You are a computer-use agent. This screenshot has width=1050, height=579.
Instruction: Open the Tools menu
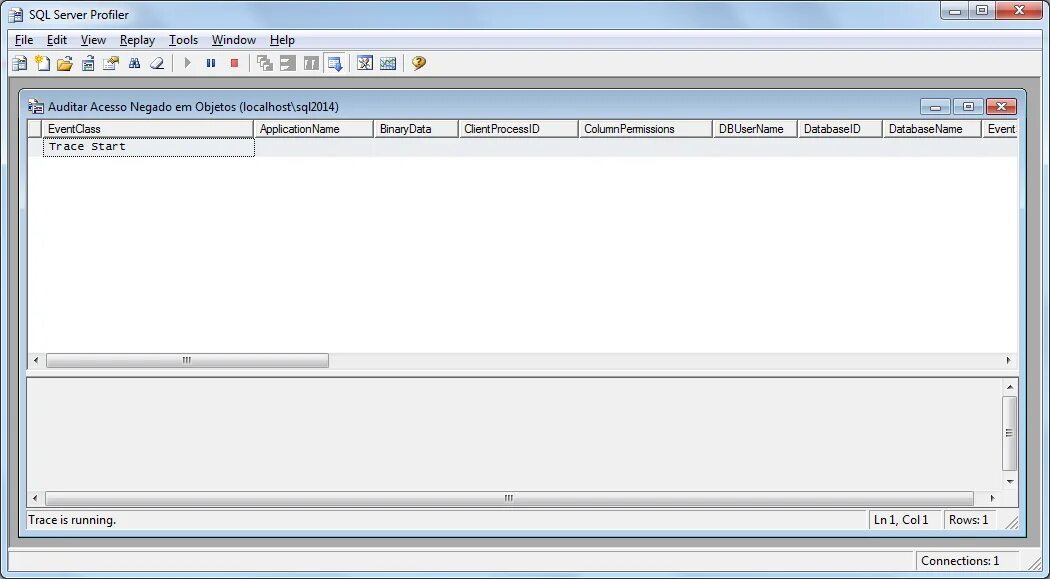coord(183,40)
